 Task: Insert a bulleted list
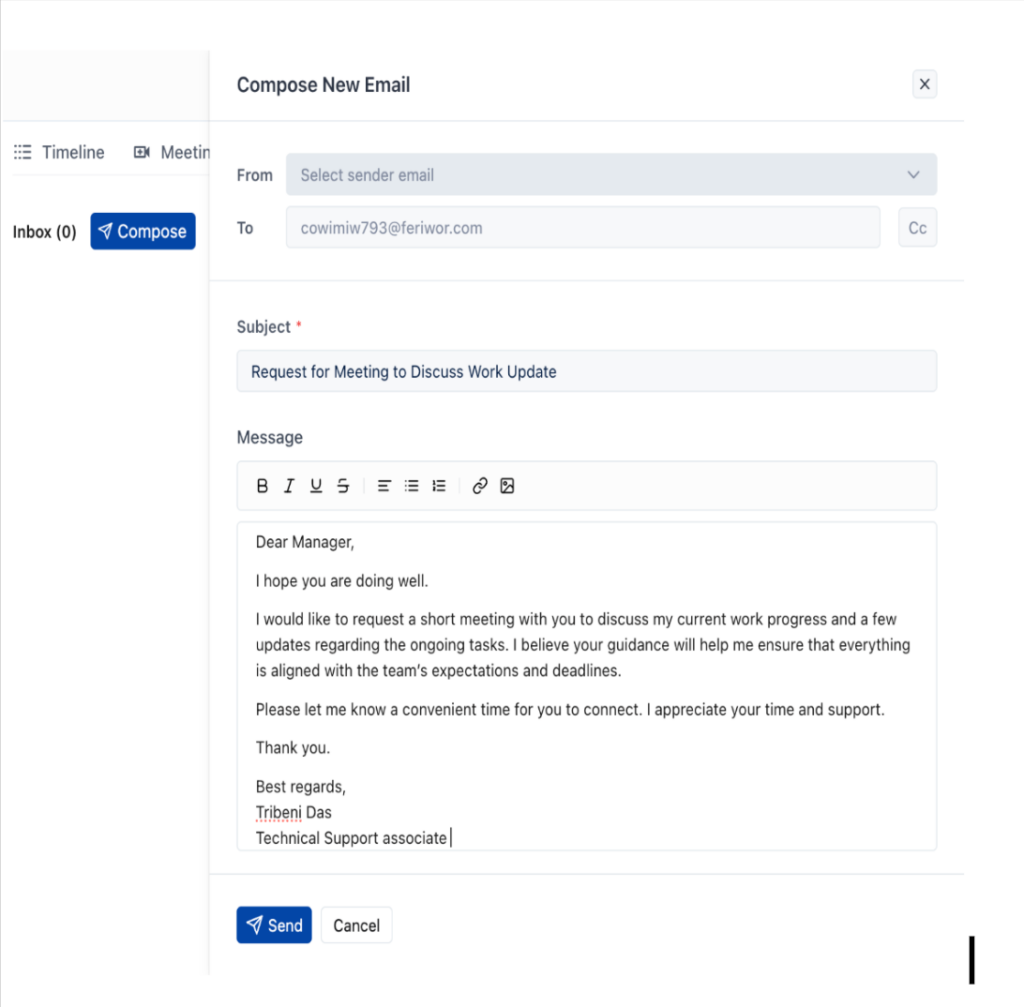tap(411, 485)
